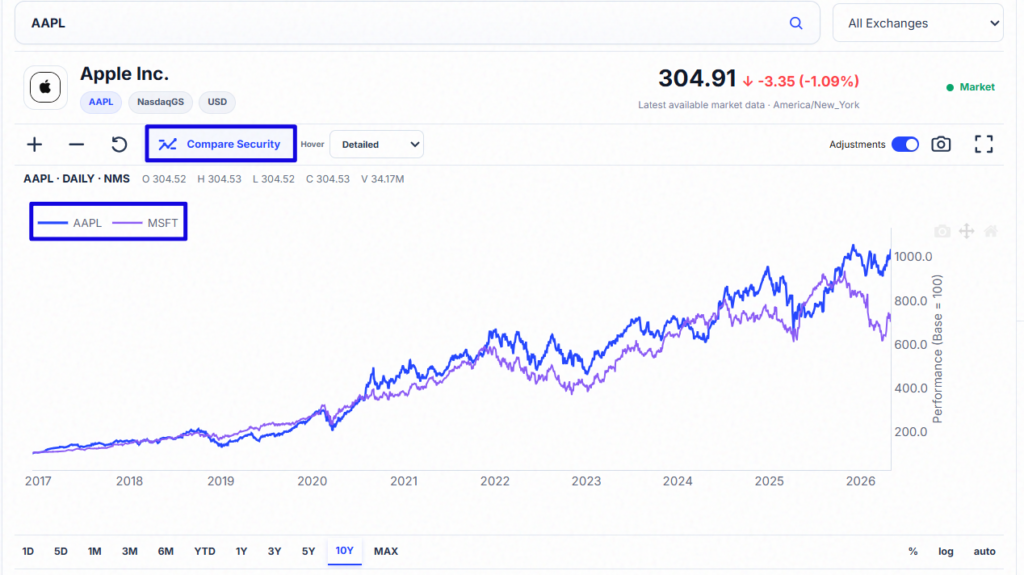Select the MAX time range tab

pyautogui.click(x=386, y=551)
